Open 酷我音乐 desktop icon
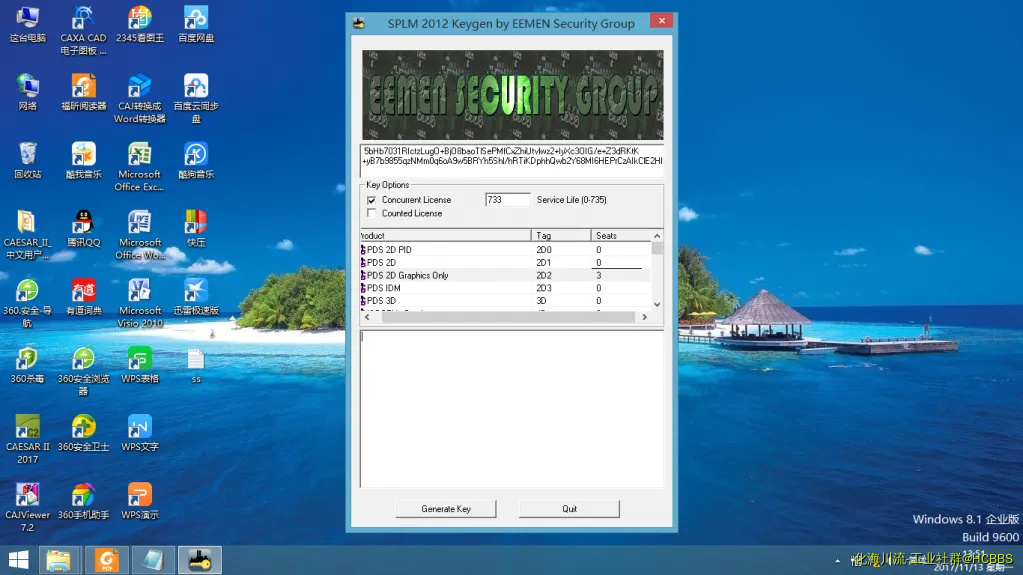 (84, 161)
